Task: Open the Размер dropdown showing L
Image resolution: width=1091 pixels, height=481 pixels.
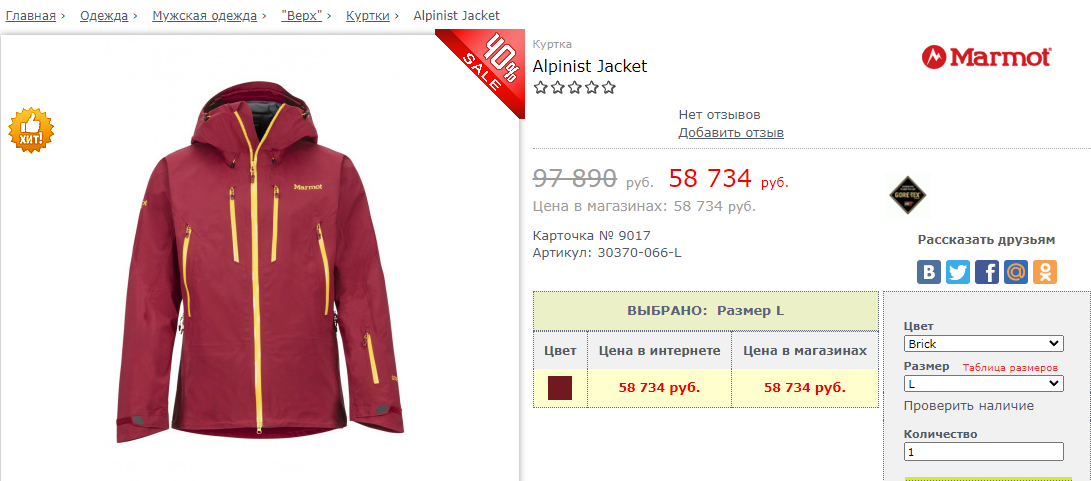Action: coord(984,384)
